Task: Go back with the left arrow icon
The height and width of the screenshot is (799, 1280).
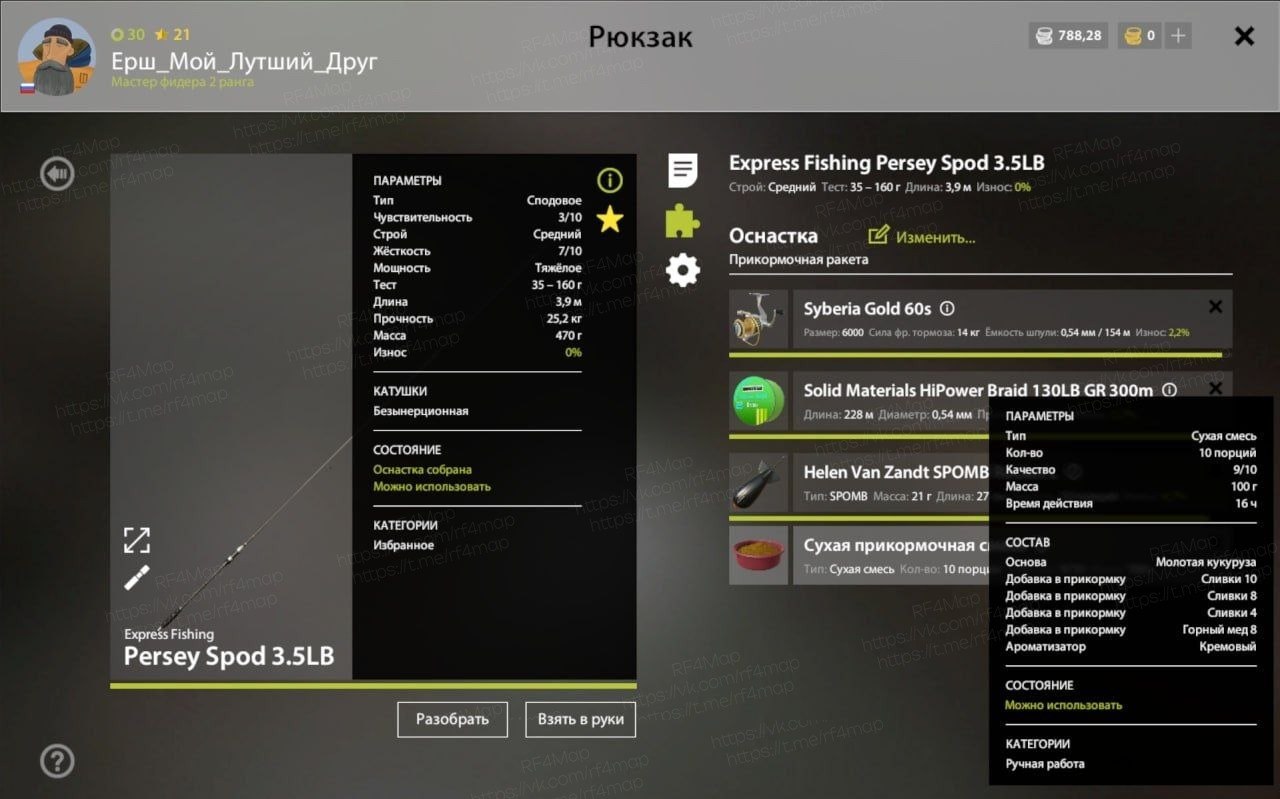Action: tap(57, 174)
